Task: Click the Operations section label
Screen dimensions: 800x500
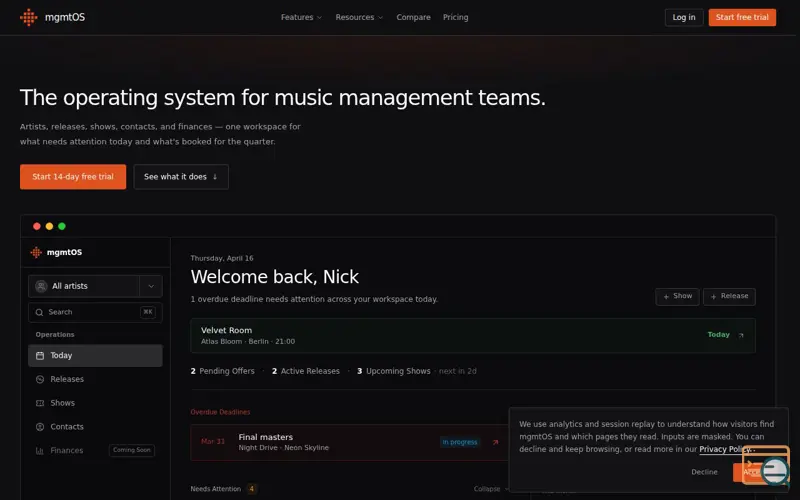Action: point(55,335)
